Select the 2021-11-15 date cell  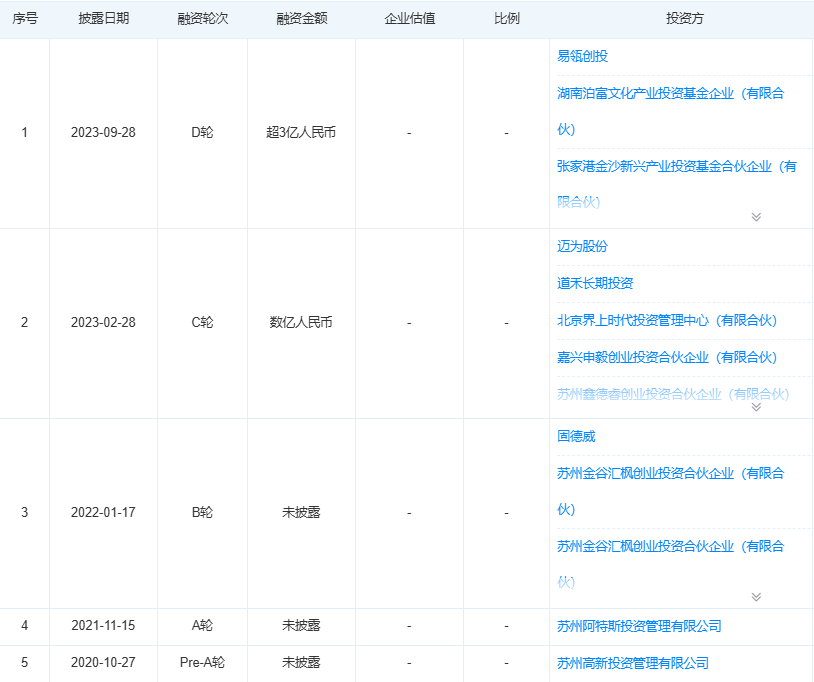point(103,625)
